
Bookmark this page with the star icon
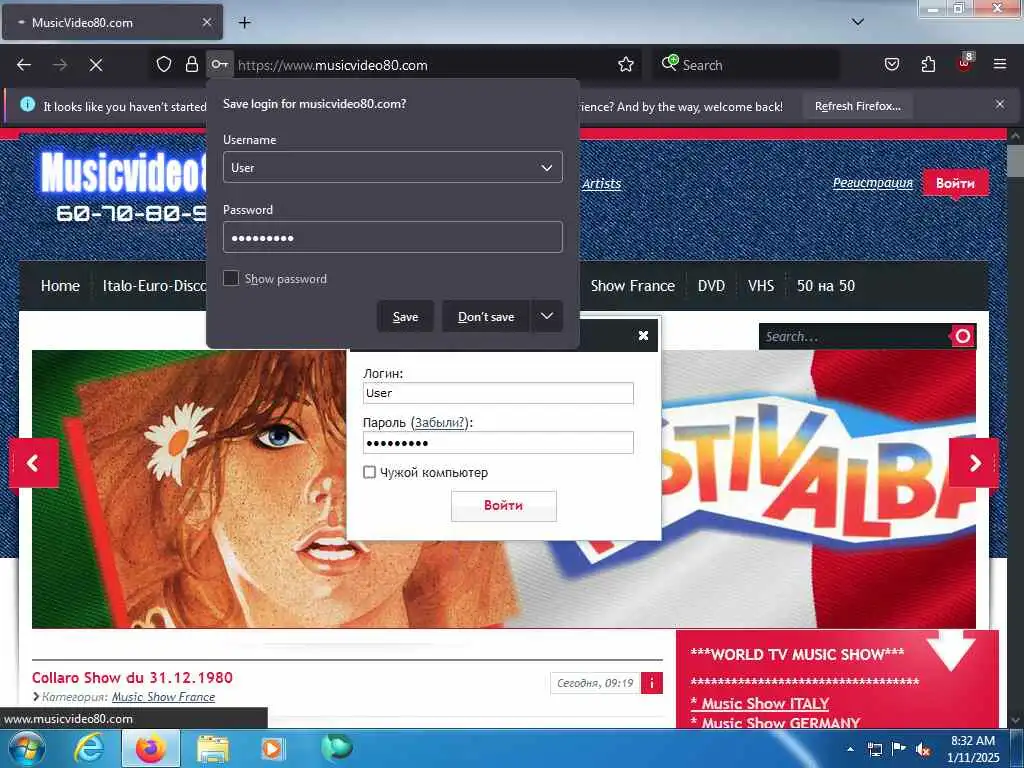point(626,64)
